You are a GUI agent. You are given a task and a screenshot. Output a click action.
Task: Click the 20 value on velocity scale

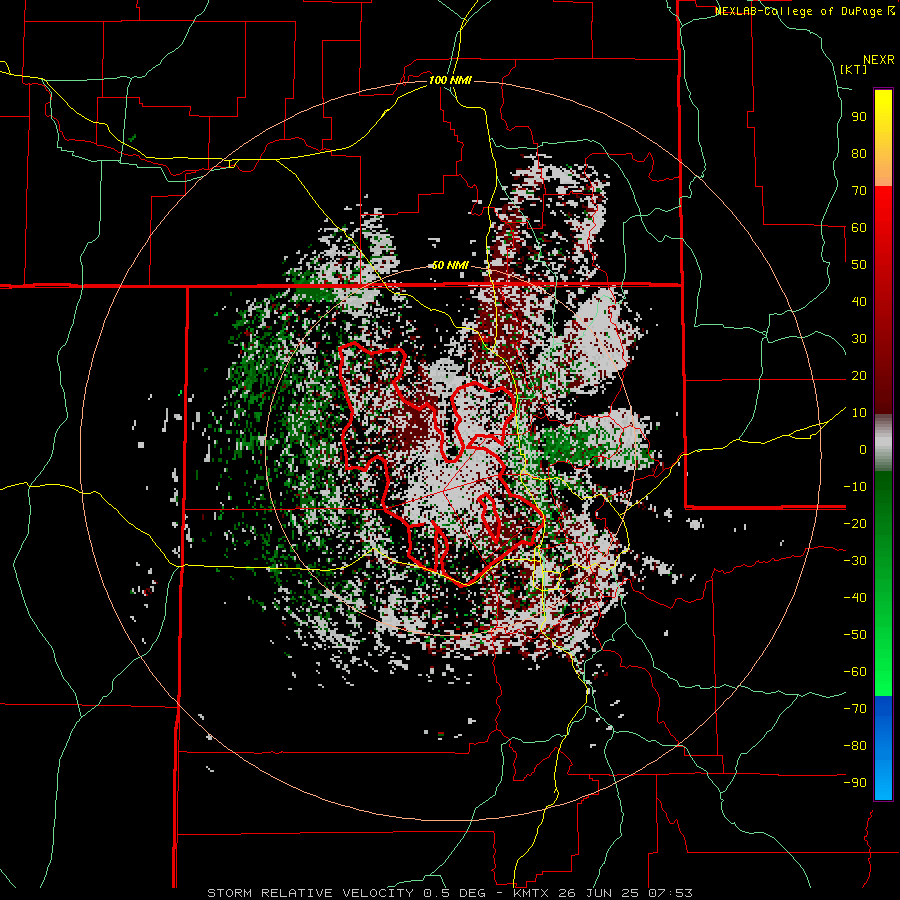pos(859,376)
